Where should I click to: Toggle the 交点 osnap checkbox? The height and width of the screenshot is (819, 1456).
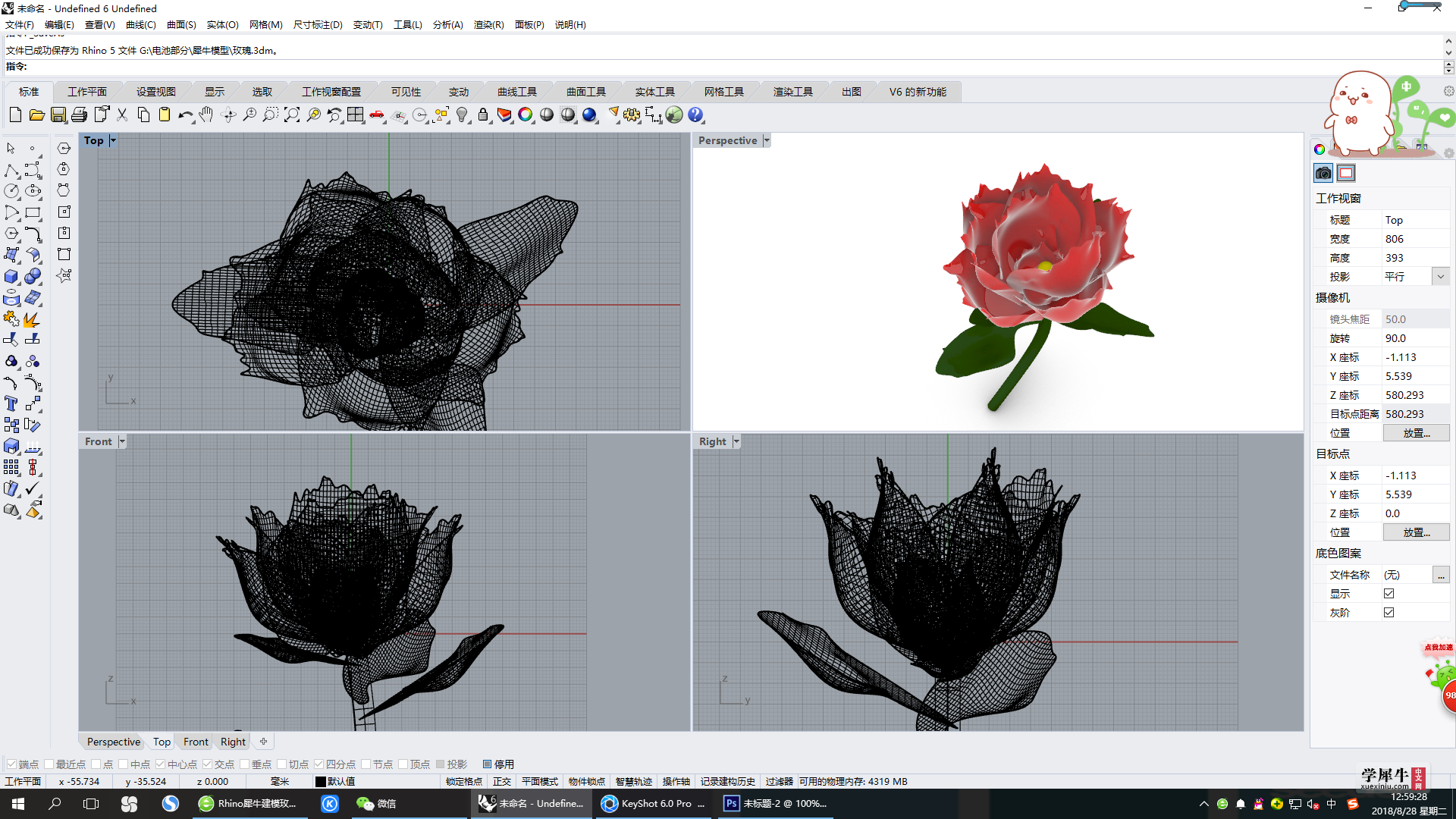click(x=207, y=764)
